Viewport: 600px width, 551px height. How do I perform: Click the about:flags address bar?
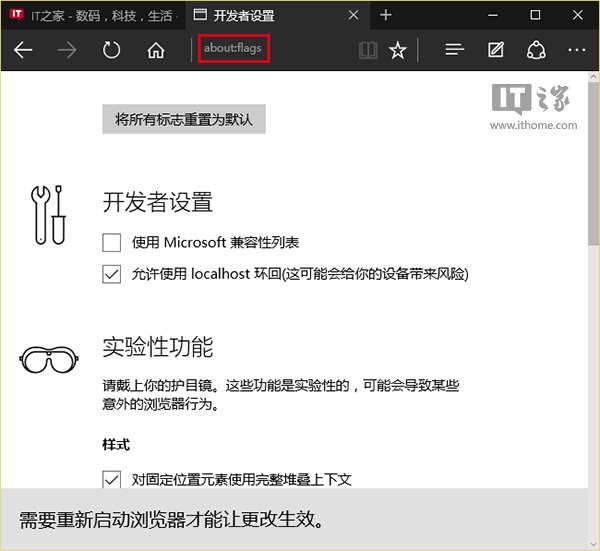pyautogui.click(x=234, y=48)
